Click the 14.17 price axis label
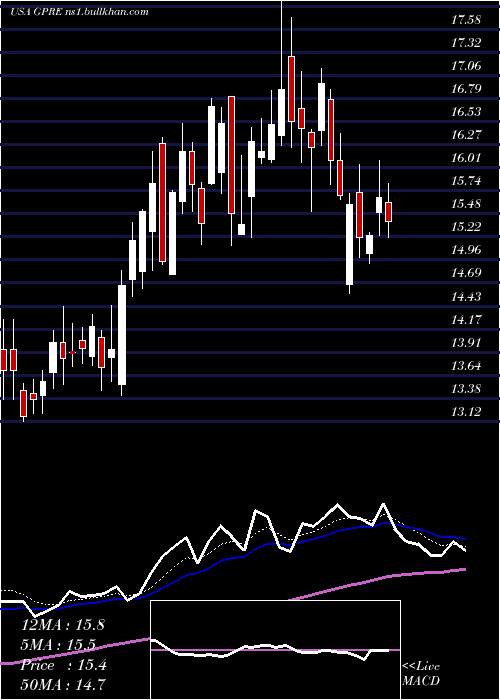The height and width of the screenshot is (700, 500). (467, 320)
